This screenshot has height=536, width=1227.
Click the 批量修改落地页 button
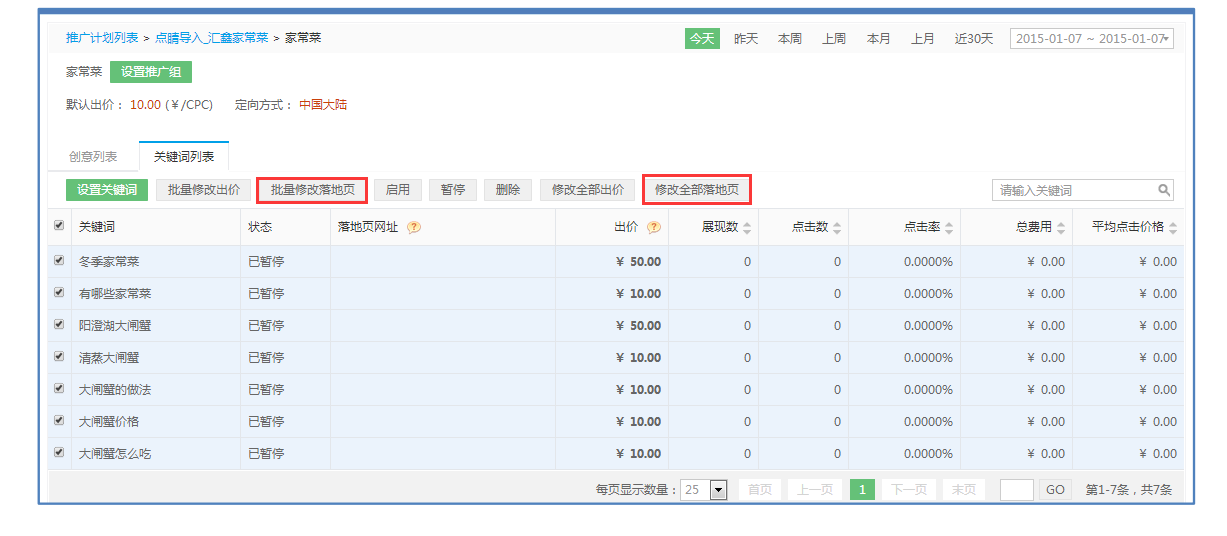pyautogui.click(x=312, y=190)
